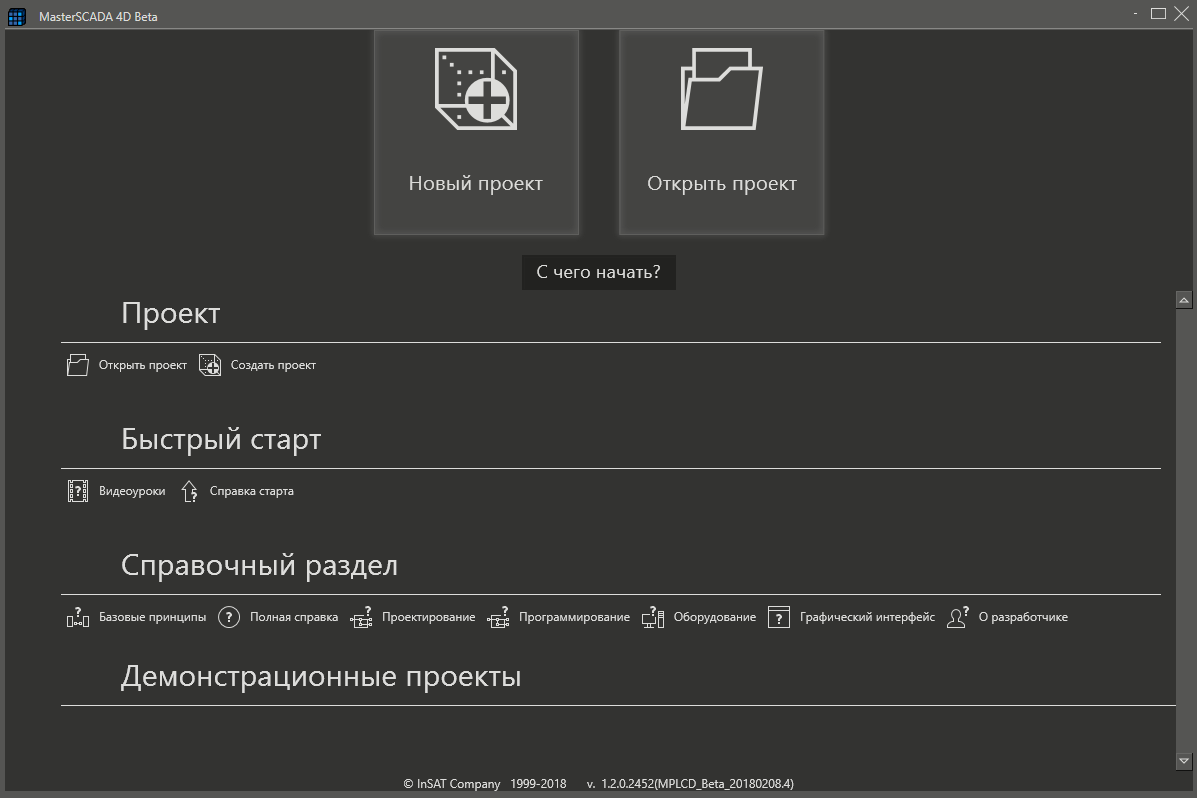Click the large New Project cube icon
This screenshot has height=798, width=1197.
pyautogui.click(x=476, y=90)
